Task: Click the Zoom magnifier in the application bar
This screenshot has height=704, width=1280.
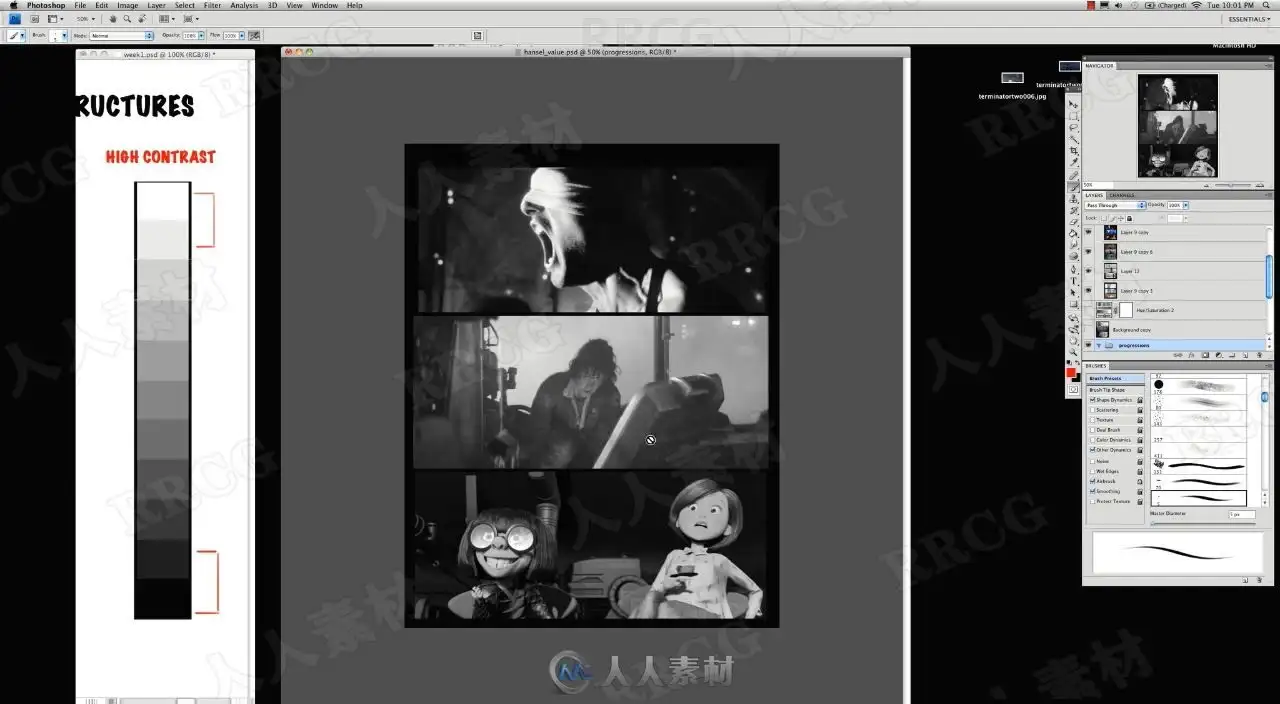Action: point(127,19)
